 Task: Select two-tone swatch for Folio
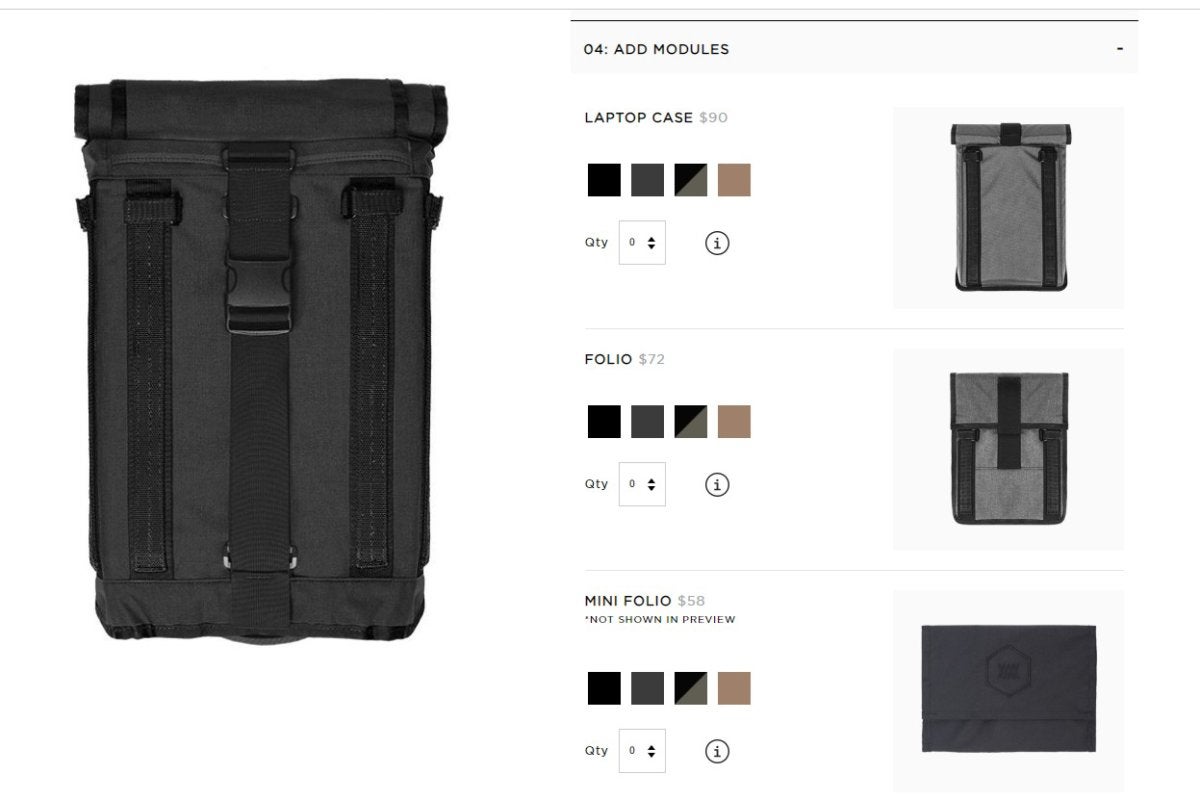point(691,422)
